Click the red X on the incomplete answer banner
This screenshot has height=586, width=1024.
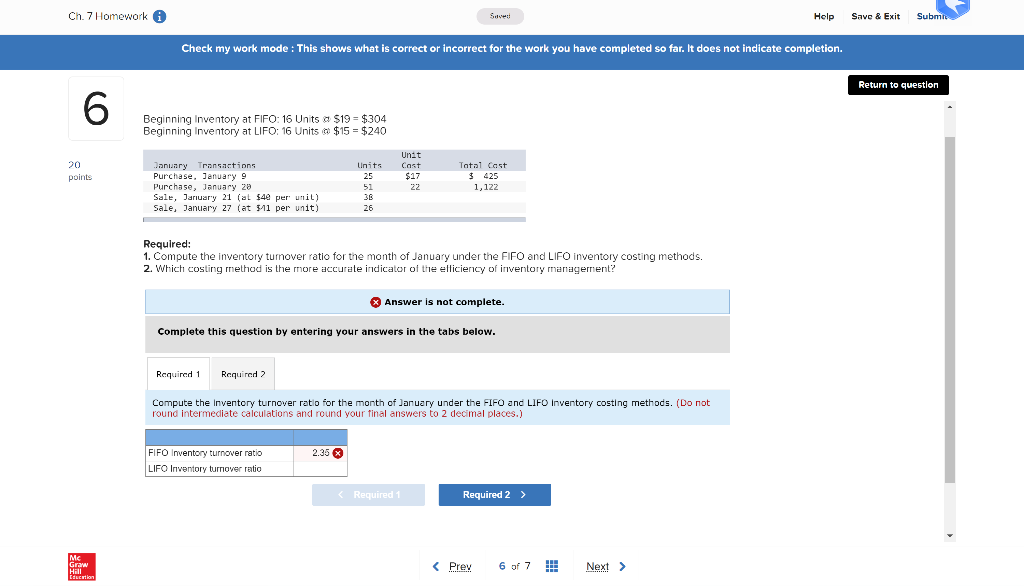click(x=376, y=301)
